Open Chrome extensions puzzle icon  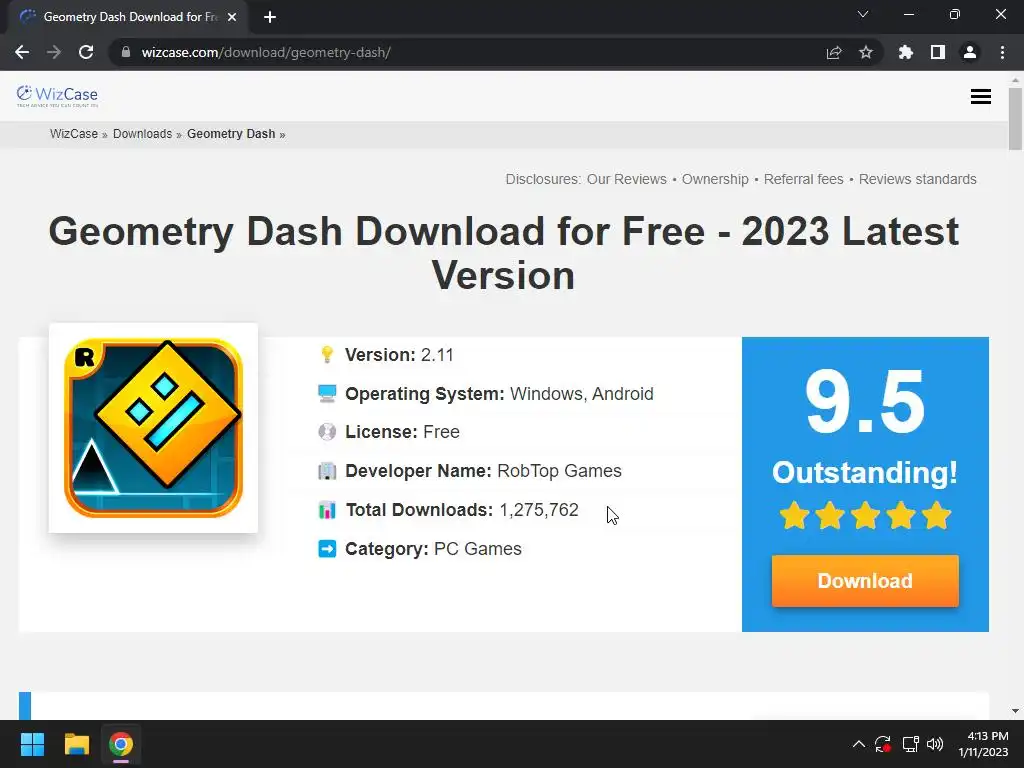tap(905, 52)
